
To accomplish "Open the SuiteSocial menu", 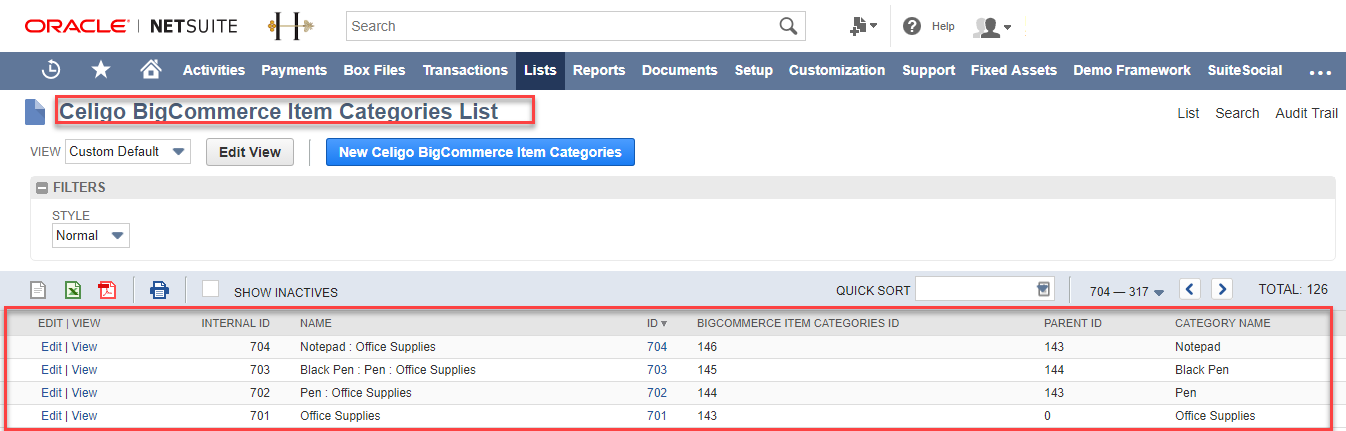I will click(x=1245, y=70).
